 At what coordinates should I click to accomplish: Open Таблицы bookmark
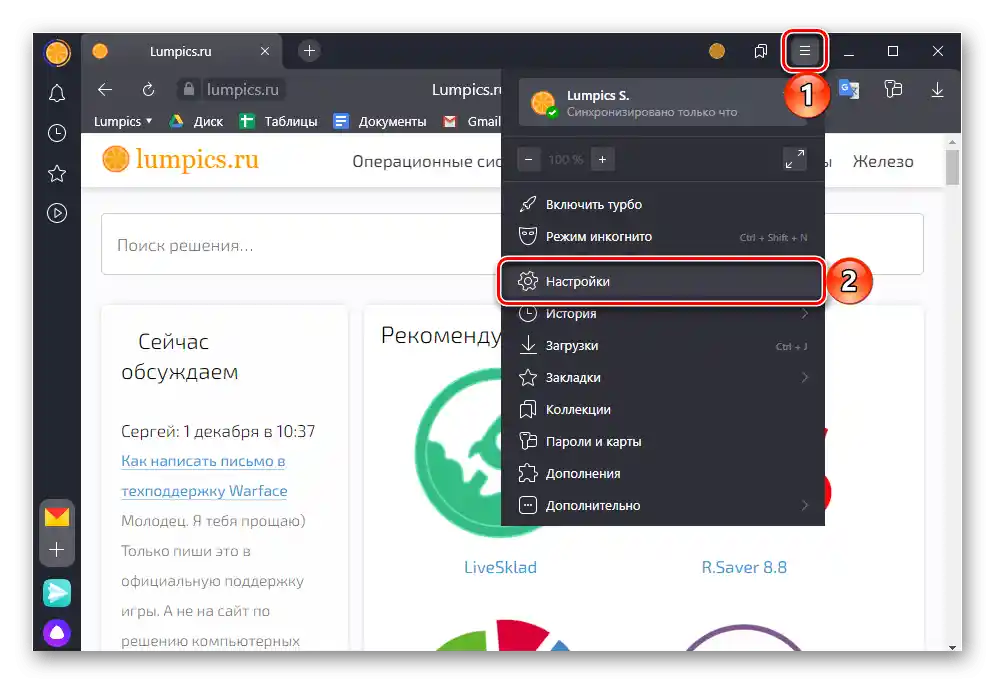point(278,121)
